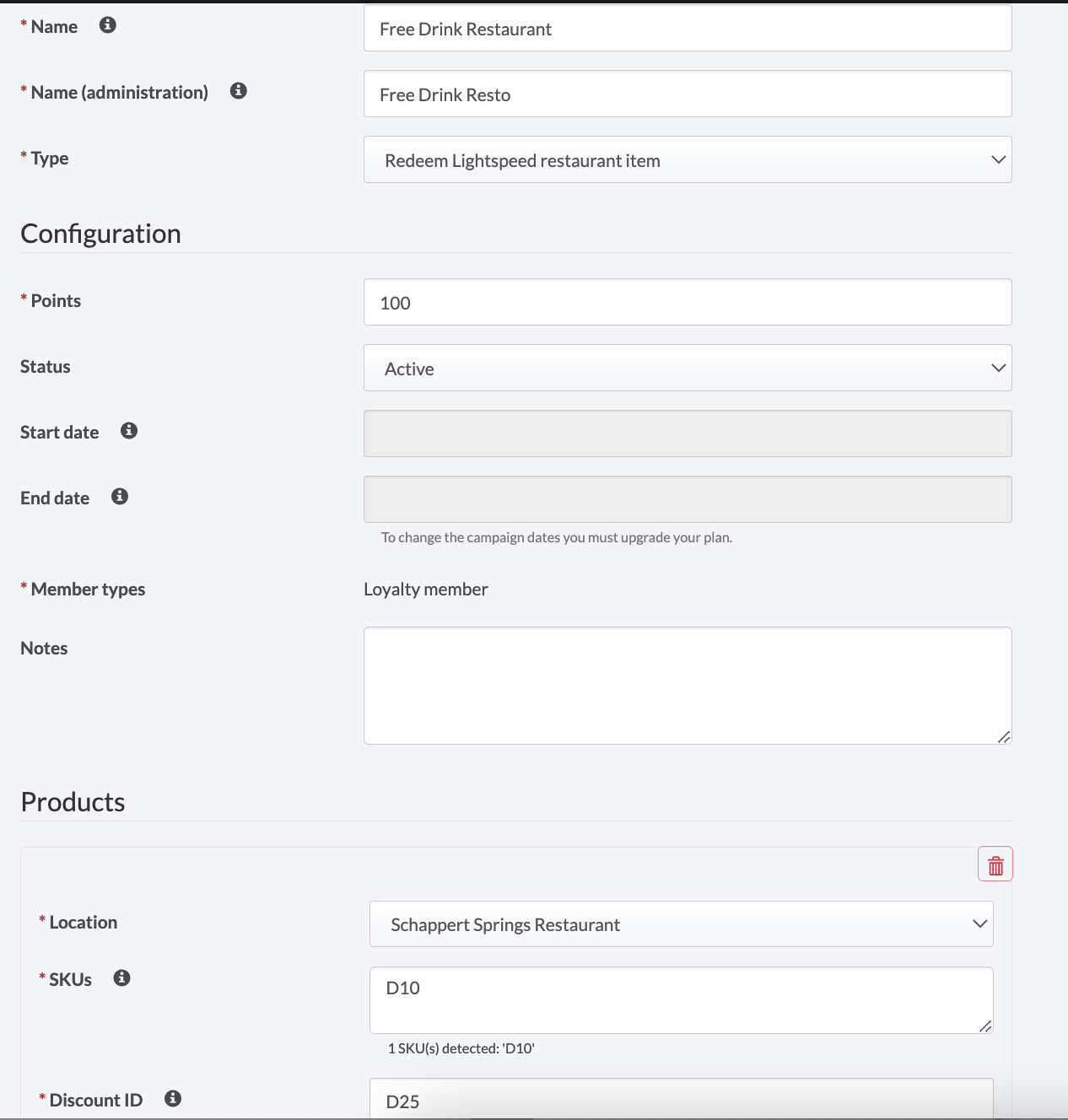Click the Notes textarea resize handle
Viewport: 1068px width, 1120px height.
[1004, 737]
